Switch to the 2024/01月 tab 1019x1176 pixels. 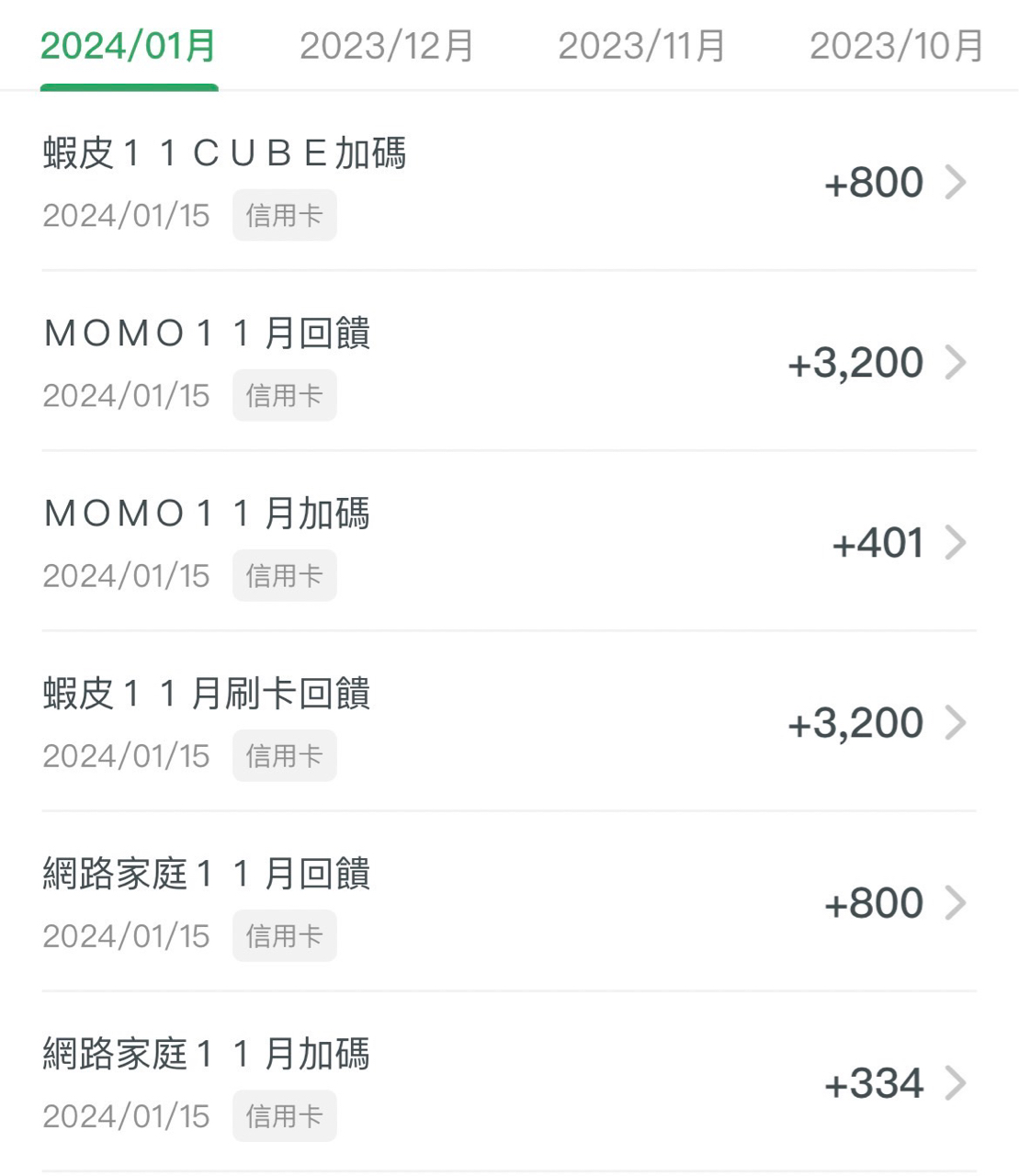point(129,46)
